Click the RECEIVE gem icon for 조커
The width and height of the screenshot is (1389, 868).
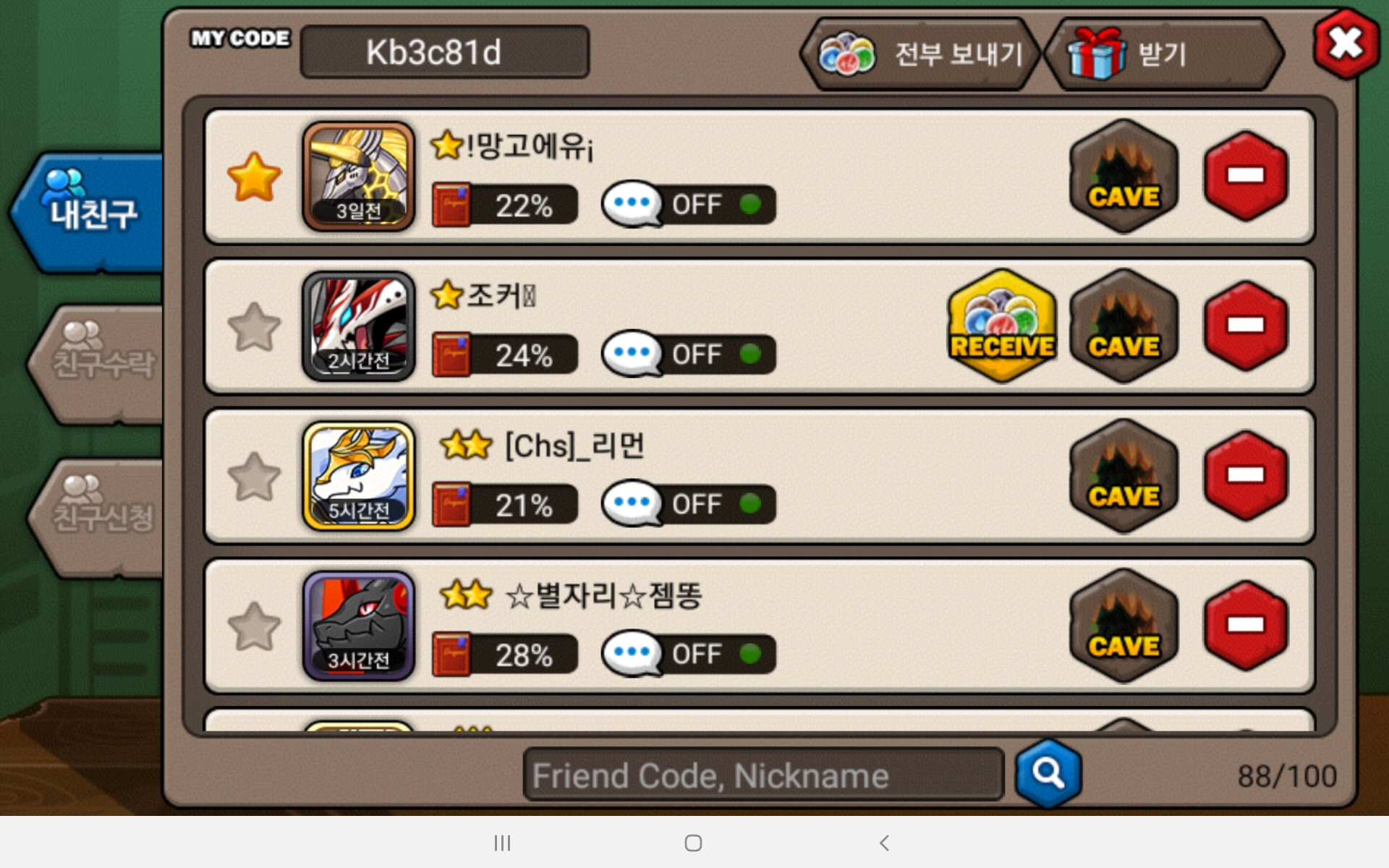tap(1002, 326)
